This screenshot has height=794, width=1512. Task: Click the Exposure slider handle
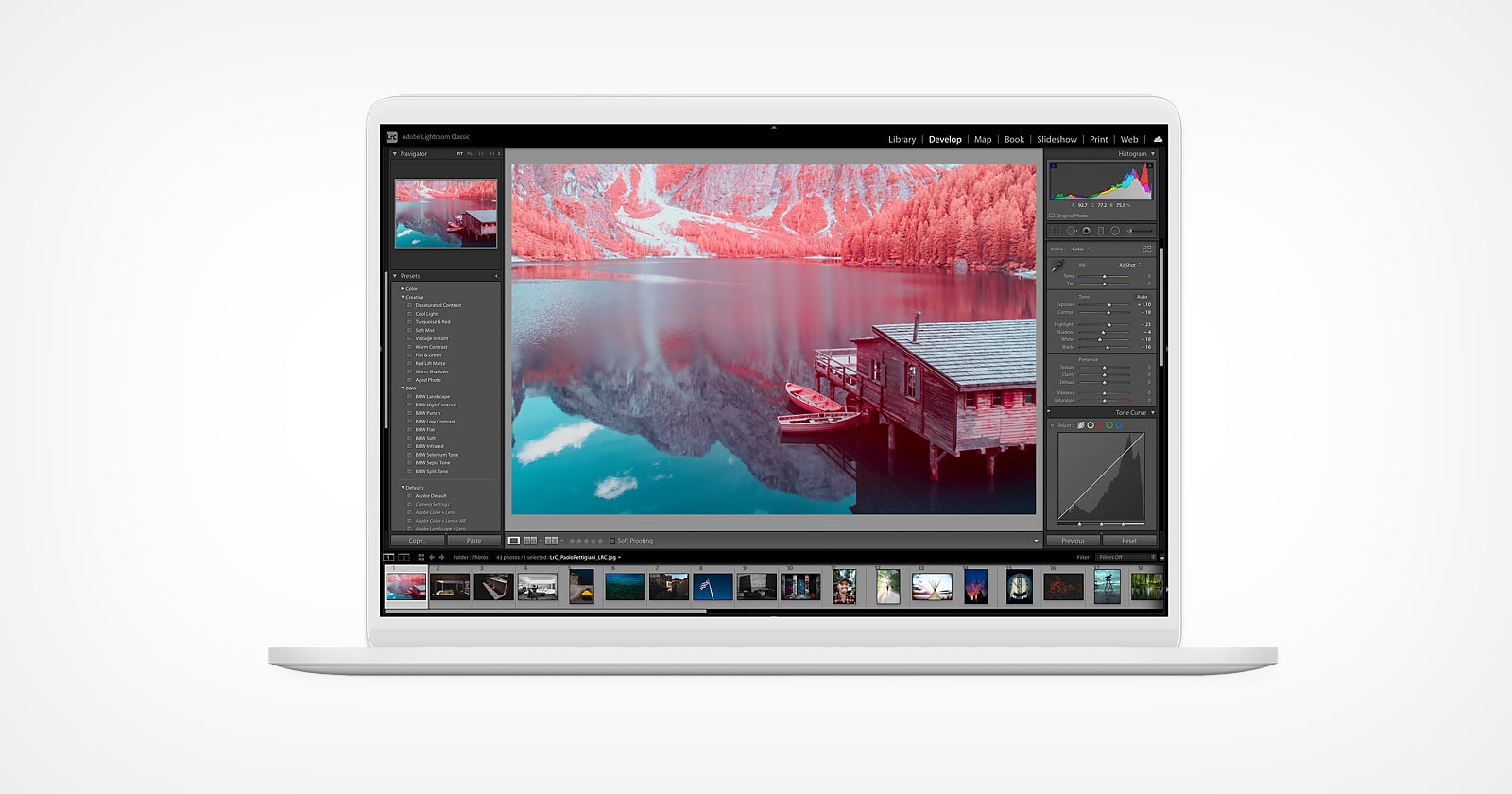1109,305
